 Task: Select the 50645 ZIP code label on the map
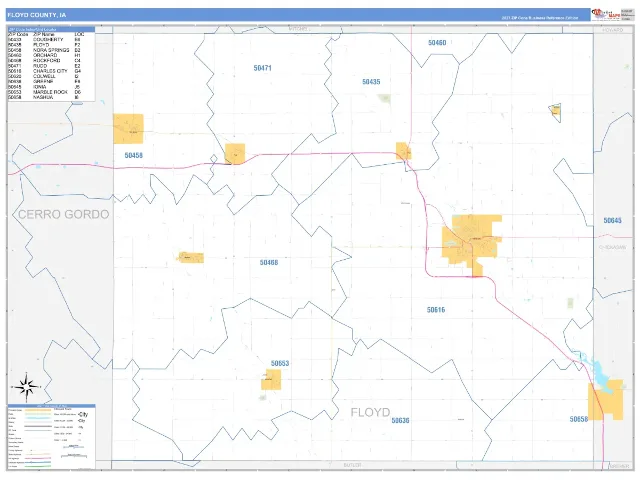(613, 220)
